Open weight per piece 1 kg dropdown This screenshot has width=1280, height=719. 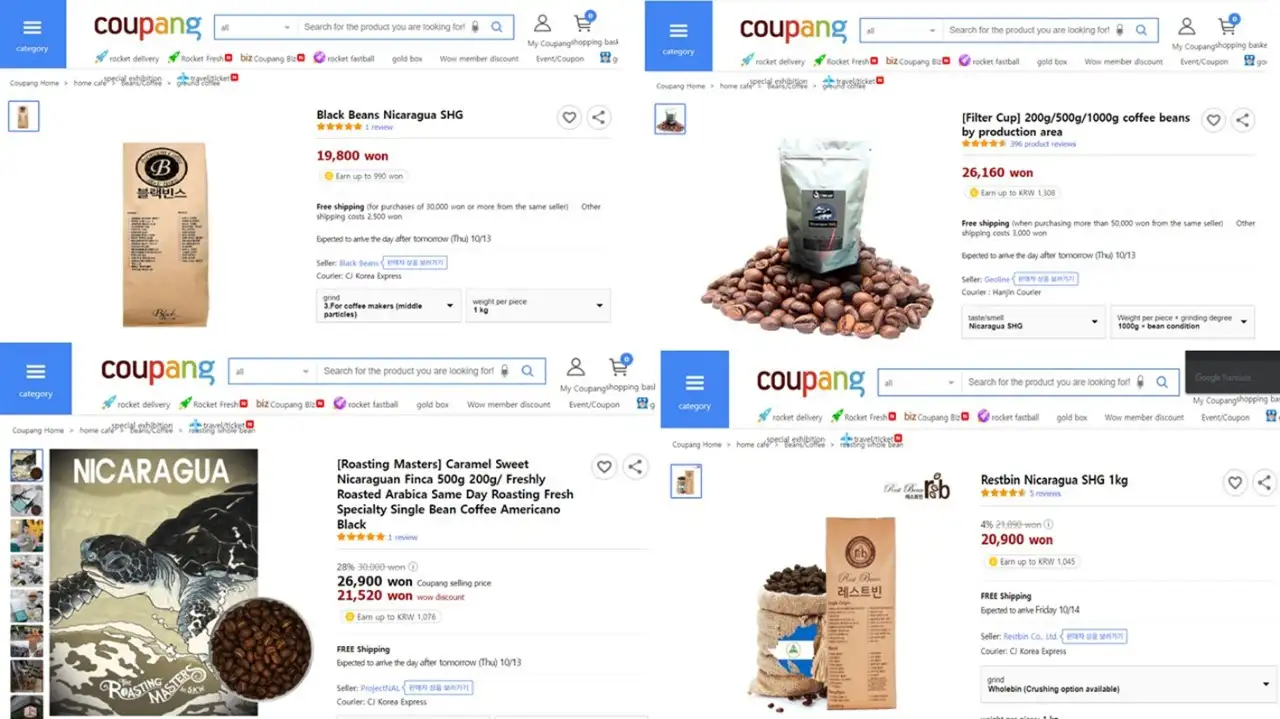pyautogui.click(x=538, y=305)
